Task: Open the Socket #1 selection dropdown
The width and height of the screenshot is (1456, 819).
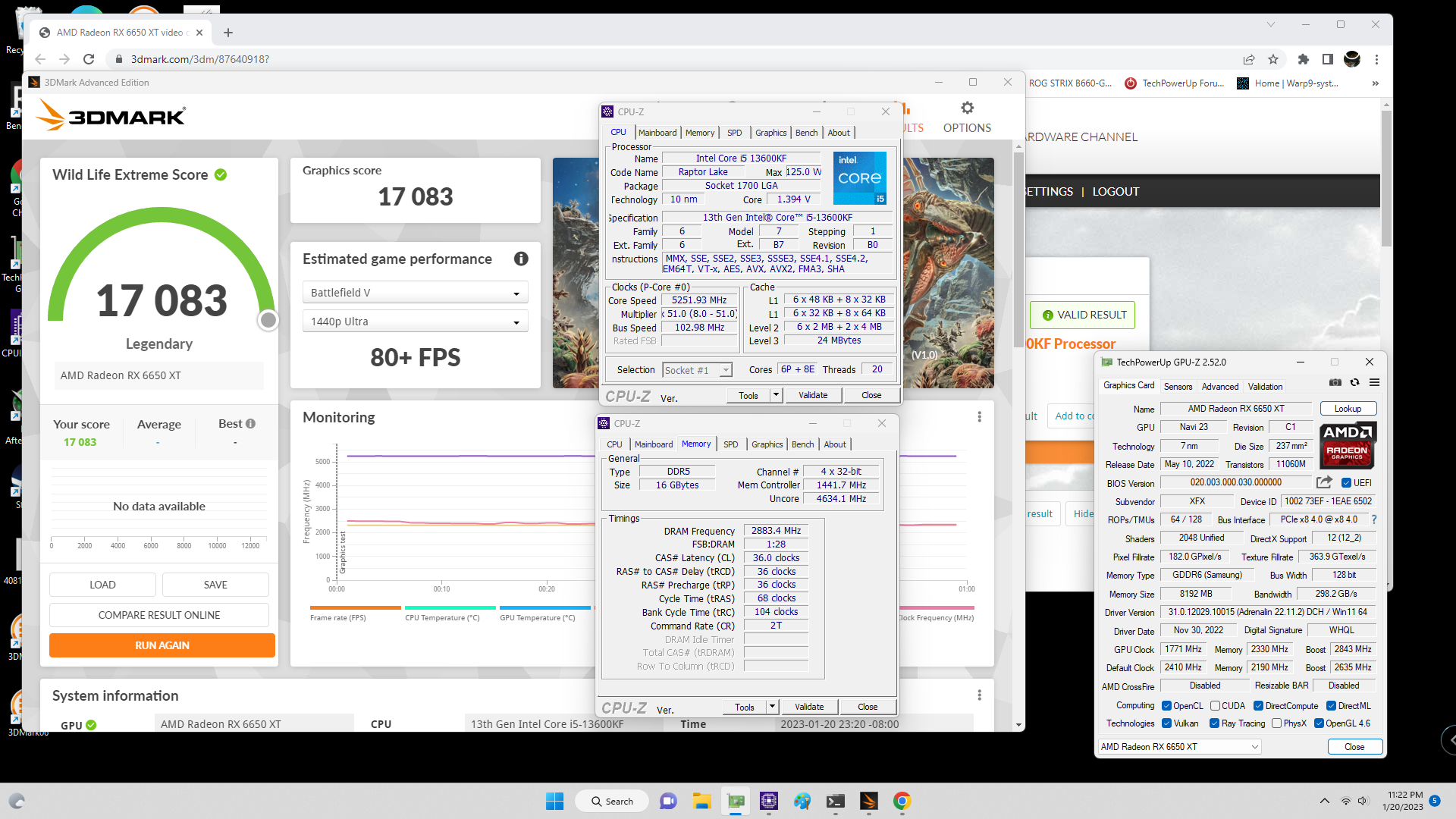Action: click(x=698, y=370)
